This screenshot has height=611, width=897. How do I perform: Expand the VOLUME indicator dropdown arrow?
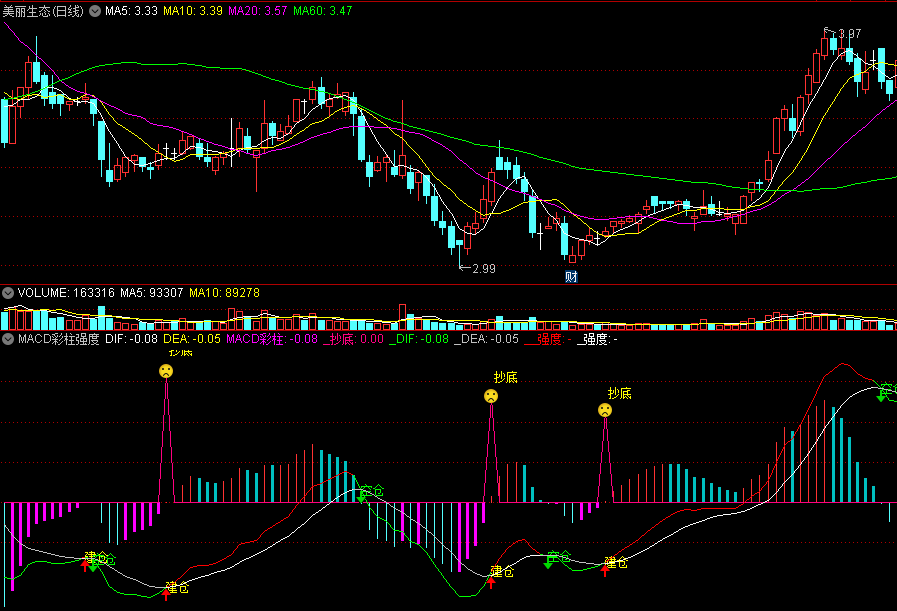point(7,293)
